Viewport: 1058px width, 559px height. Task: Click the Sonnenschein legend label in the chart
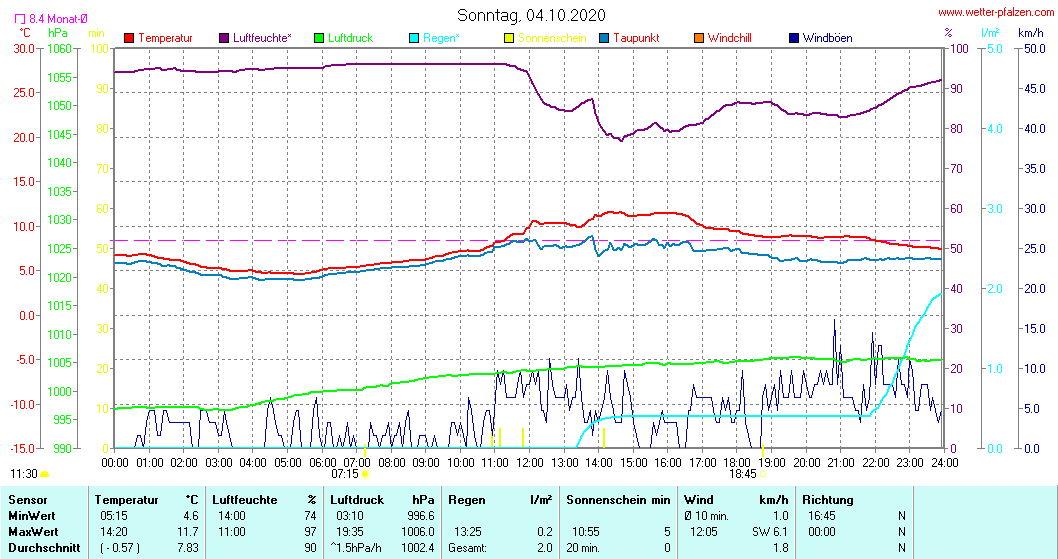[552, 38]
